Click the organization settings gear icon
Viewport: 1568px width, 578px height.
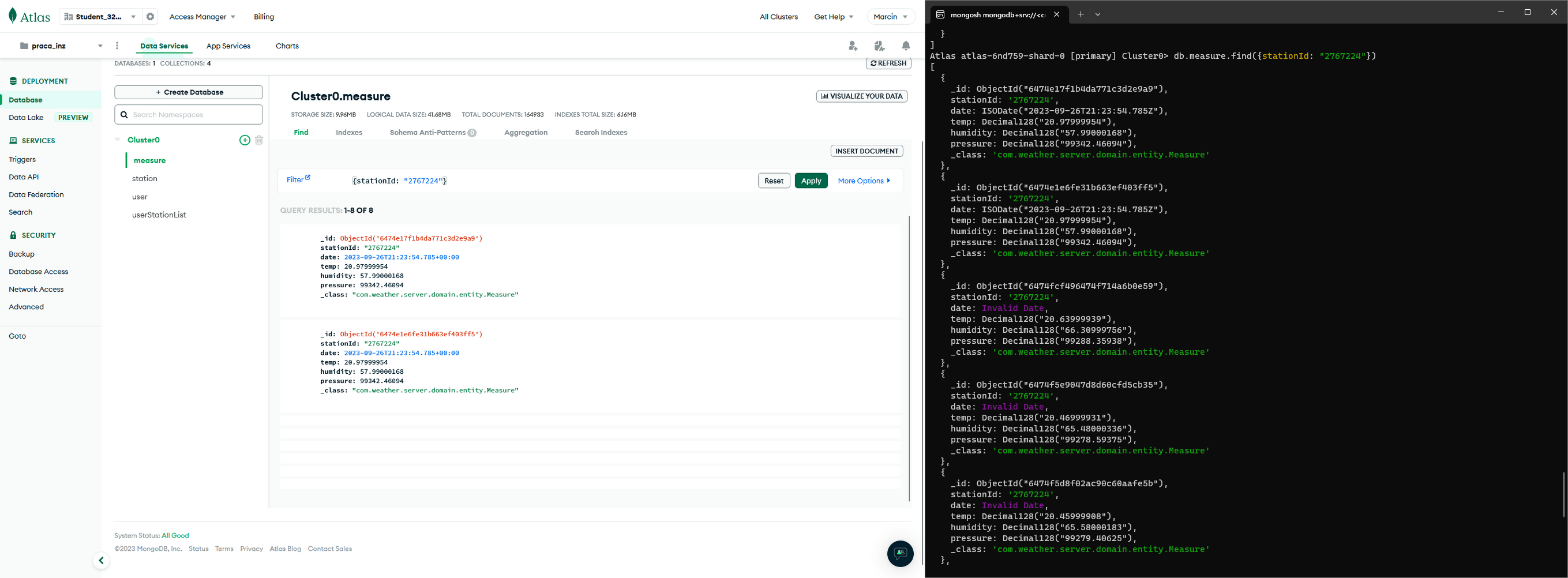(x=151, y=17)
